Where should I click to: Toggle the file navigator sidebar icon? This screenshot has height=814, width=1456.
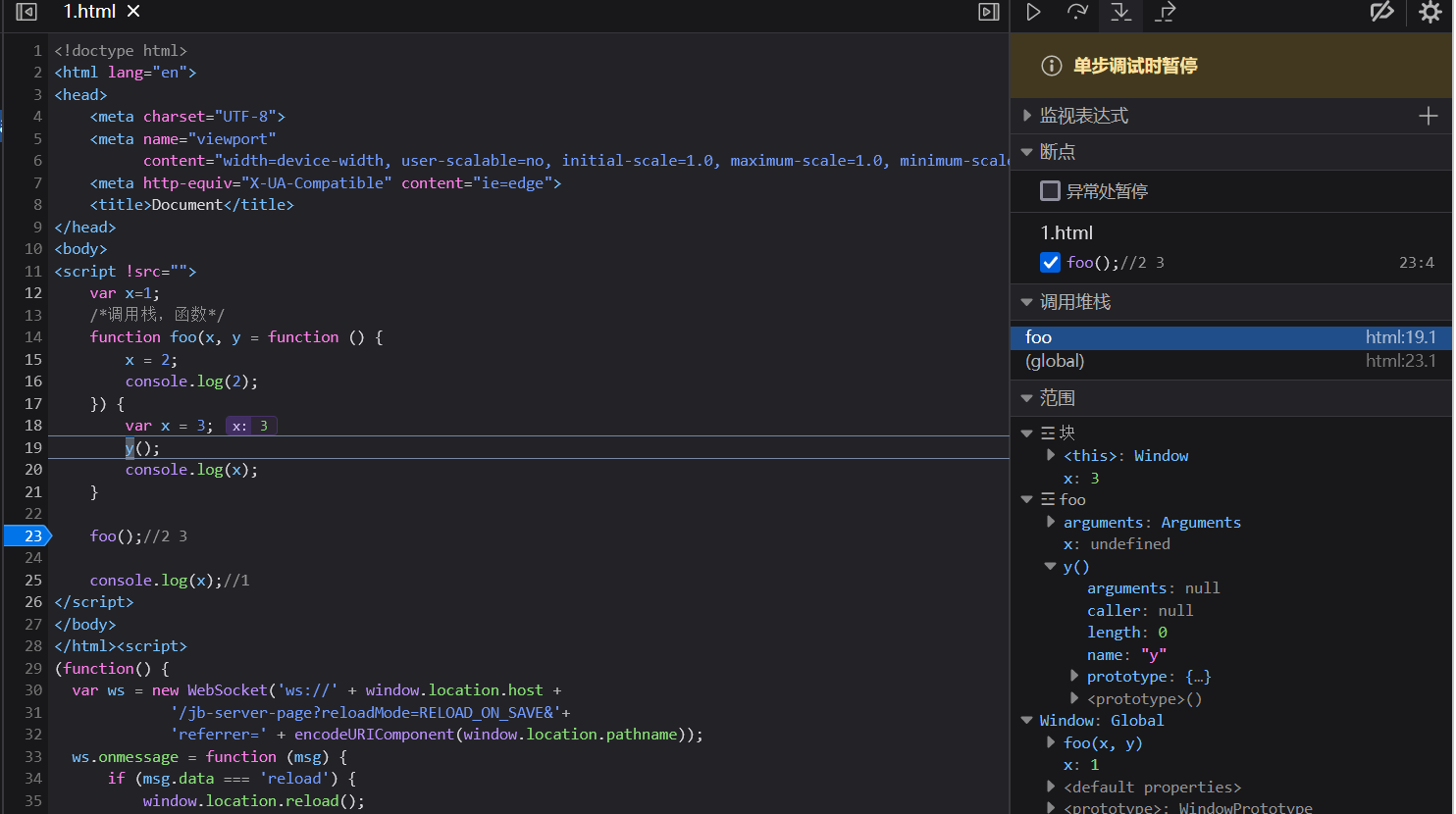(26, 12)
